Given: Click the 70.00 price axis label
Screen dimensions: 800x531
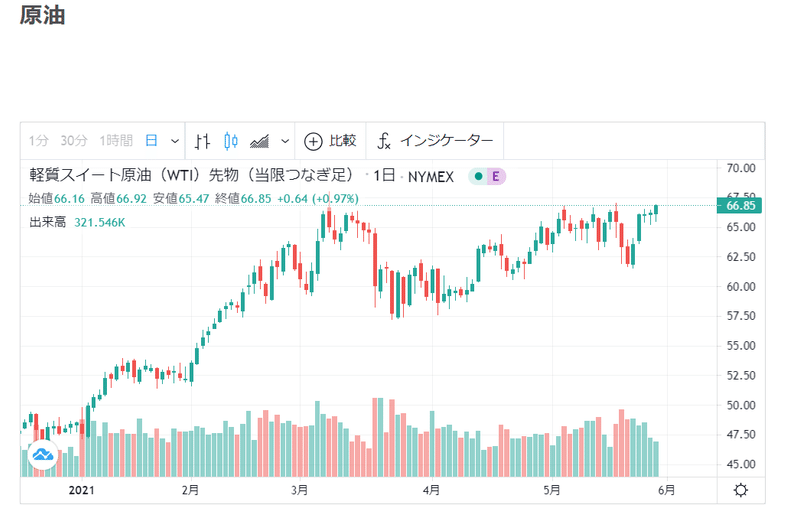Looking at the screenshot, I should 741,168.
